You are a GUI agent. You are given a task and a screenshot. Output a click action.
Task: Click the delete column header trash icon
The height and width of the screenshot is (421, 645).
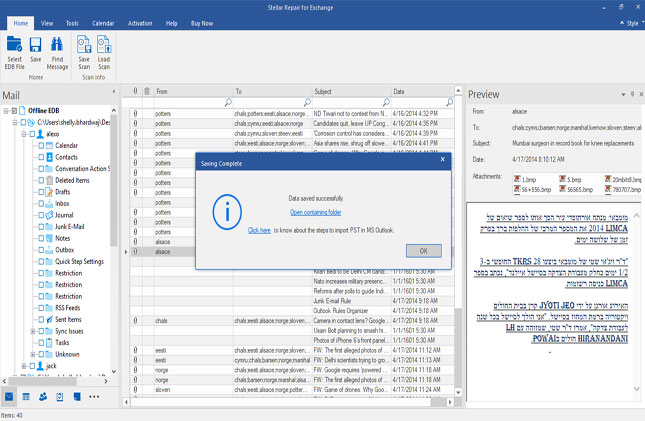coord(147,91)
